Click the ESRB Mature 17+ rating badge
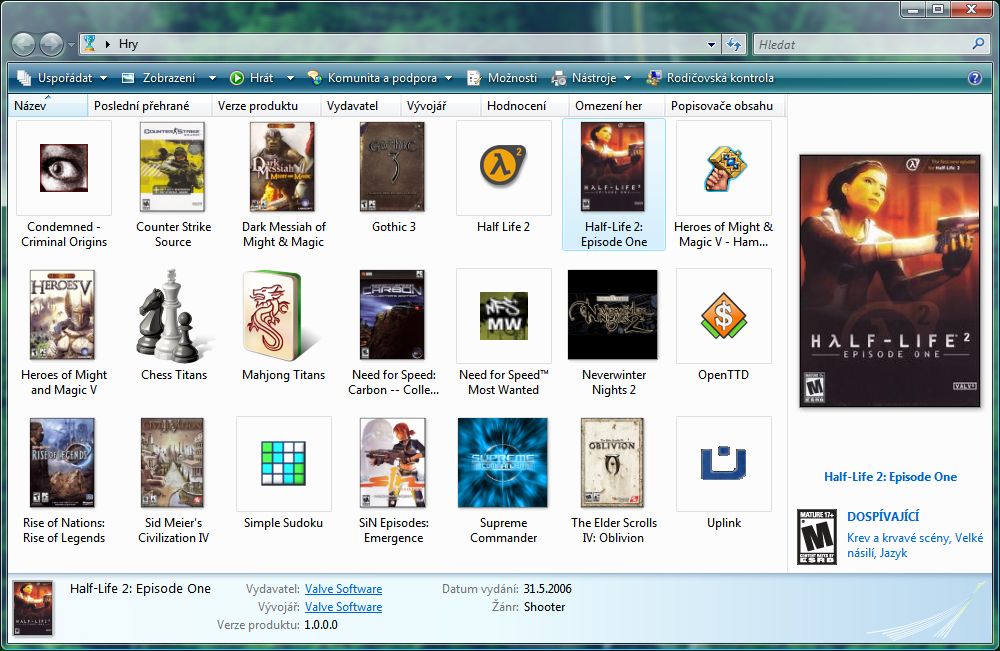1000x651 pixels. coord(816,537)
